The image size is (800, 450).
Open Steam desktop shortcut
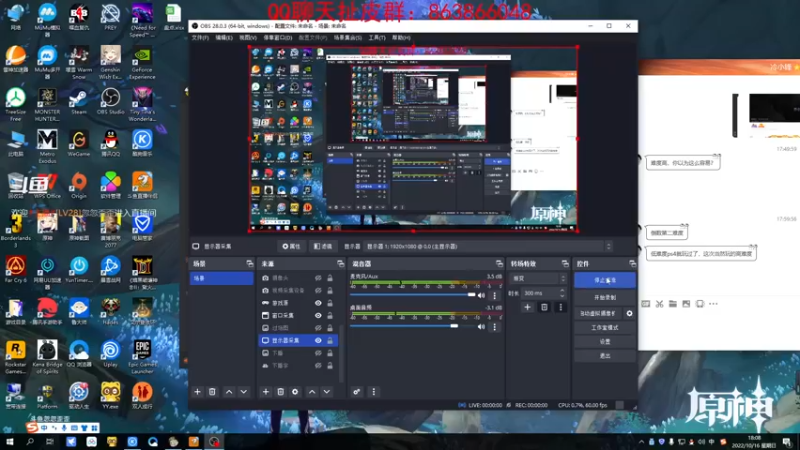(x=79, y=102)
